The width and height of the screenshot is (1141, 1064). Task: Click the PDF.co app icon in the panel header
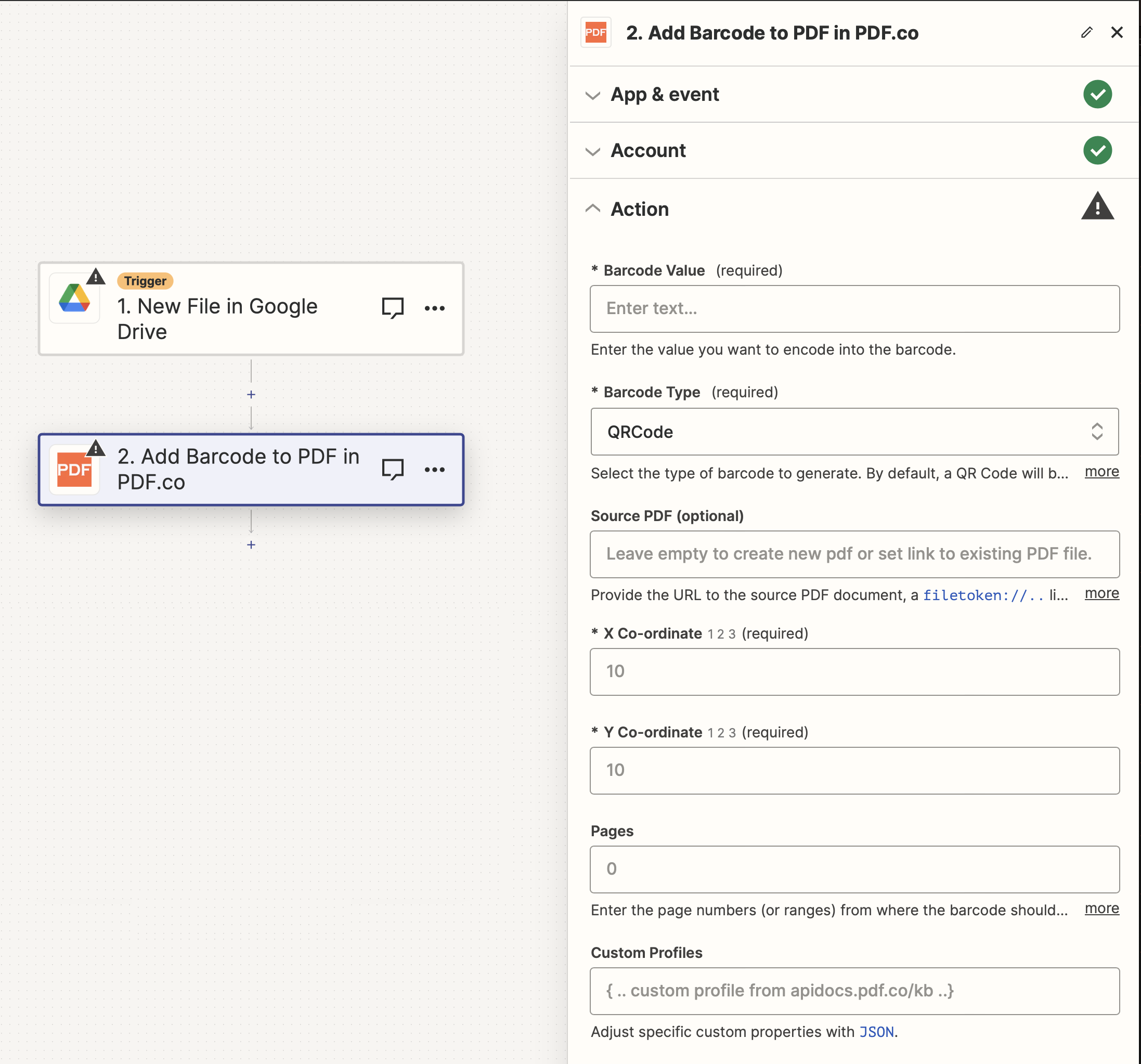(x=596, y=33)
